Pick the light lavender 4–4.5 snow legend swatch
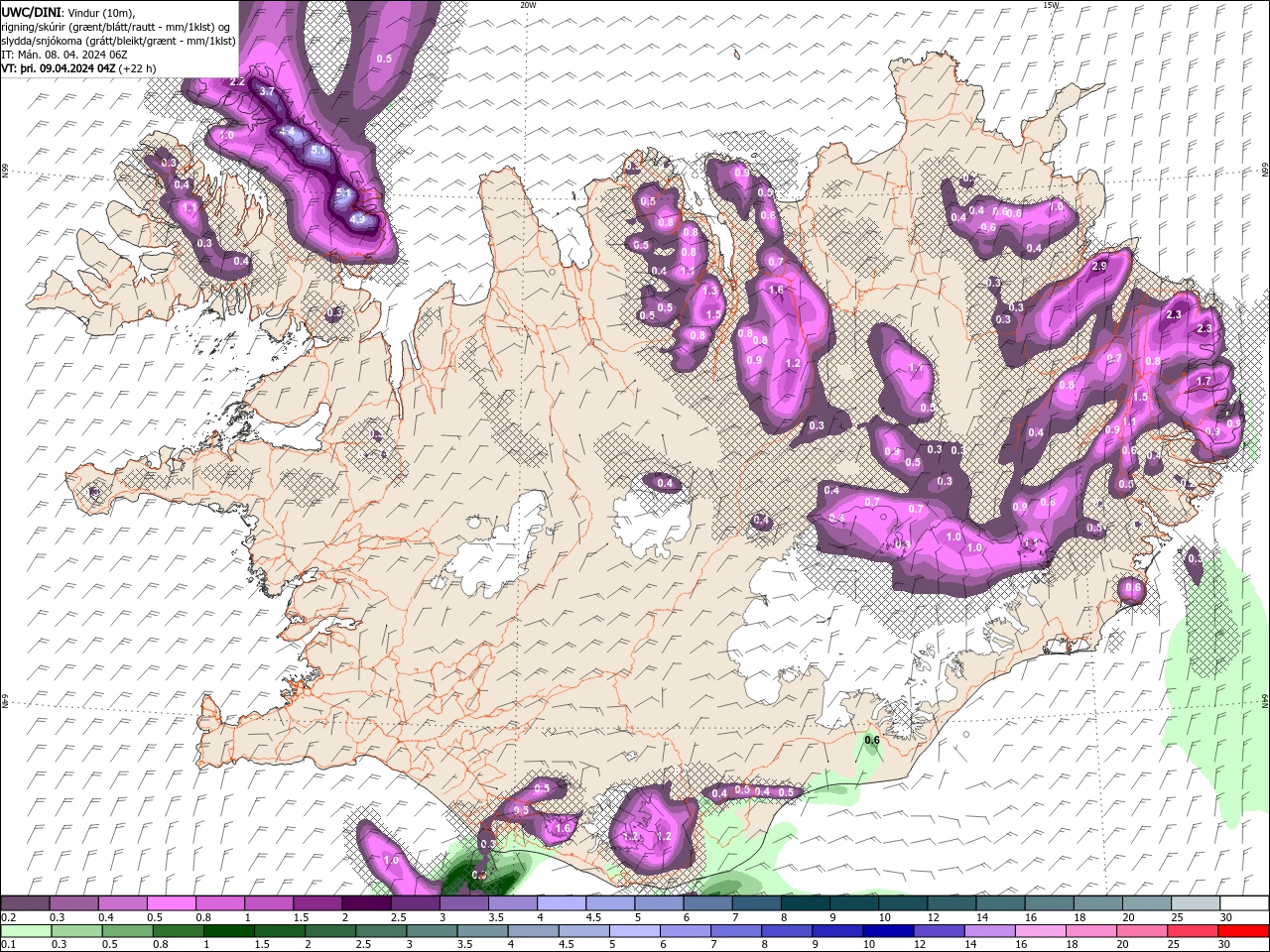 tap(561, 903)
